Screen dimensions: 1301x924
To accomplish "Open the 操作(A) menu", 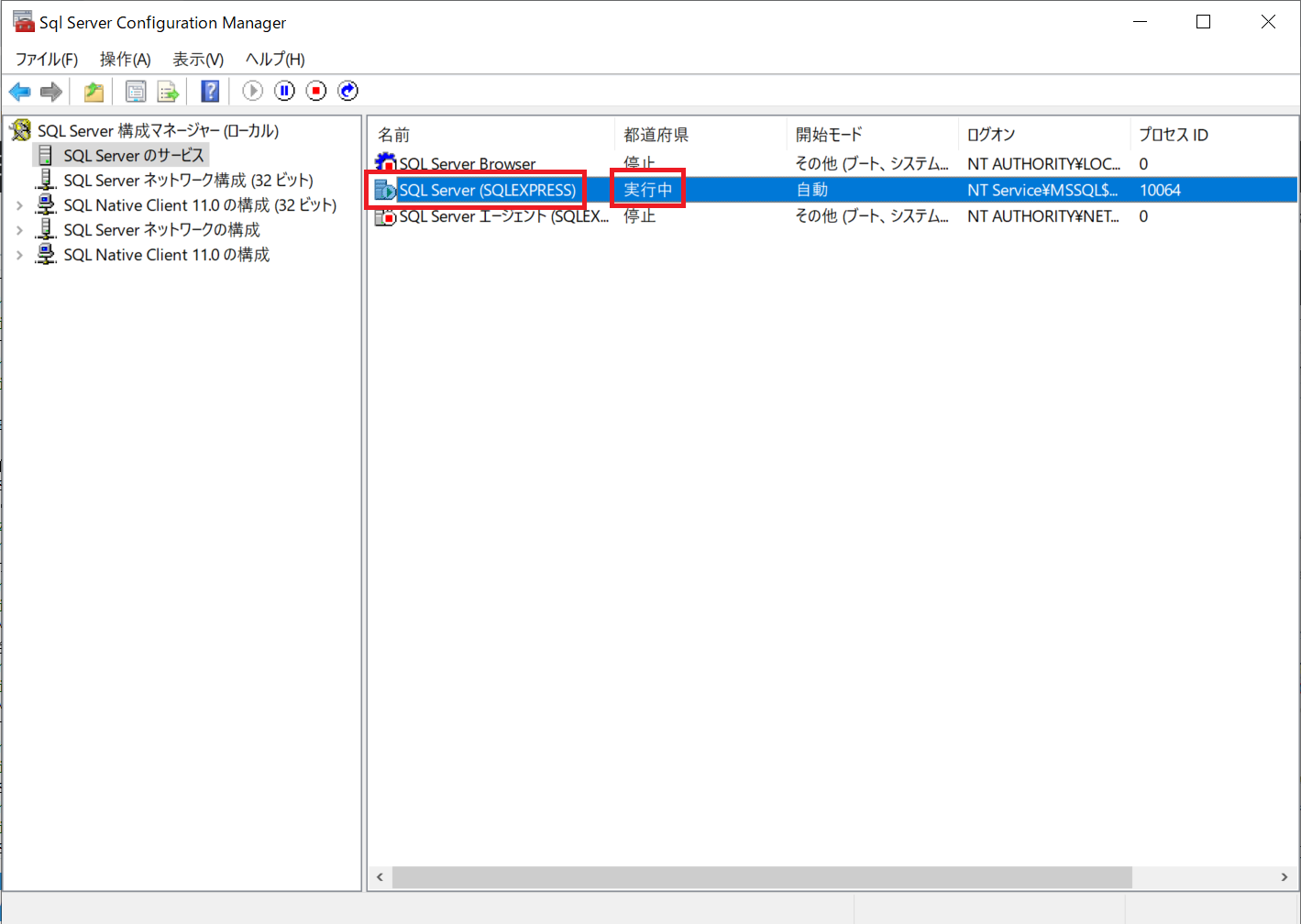I will [126, 60].
